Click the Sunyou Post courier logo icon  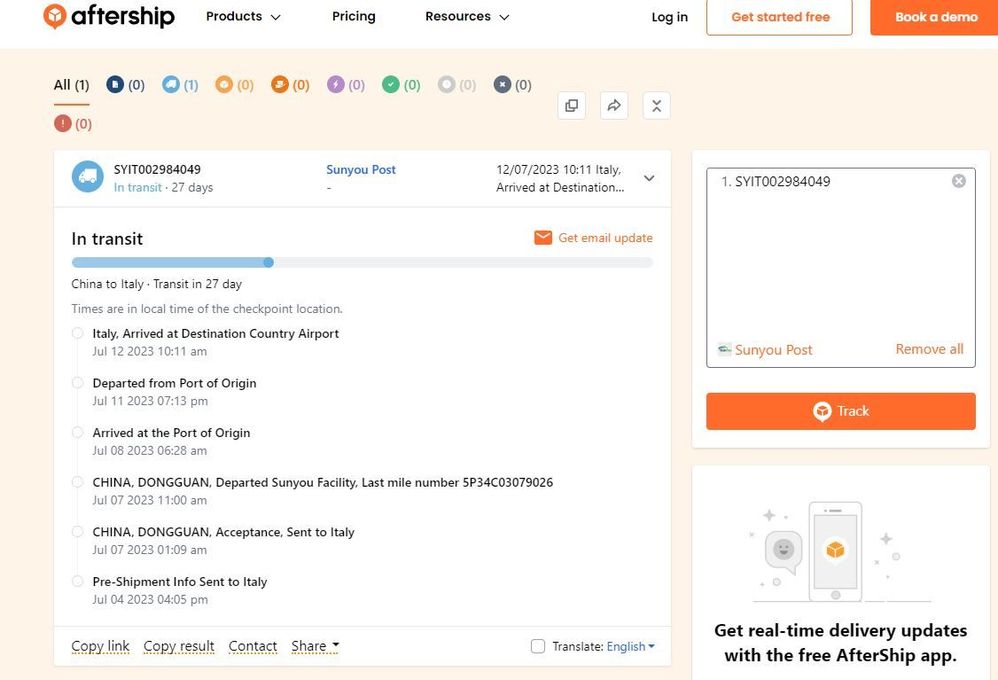click(724, 349)
